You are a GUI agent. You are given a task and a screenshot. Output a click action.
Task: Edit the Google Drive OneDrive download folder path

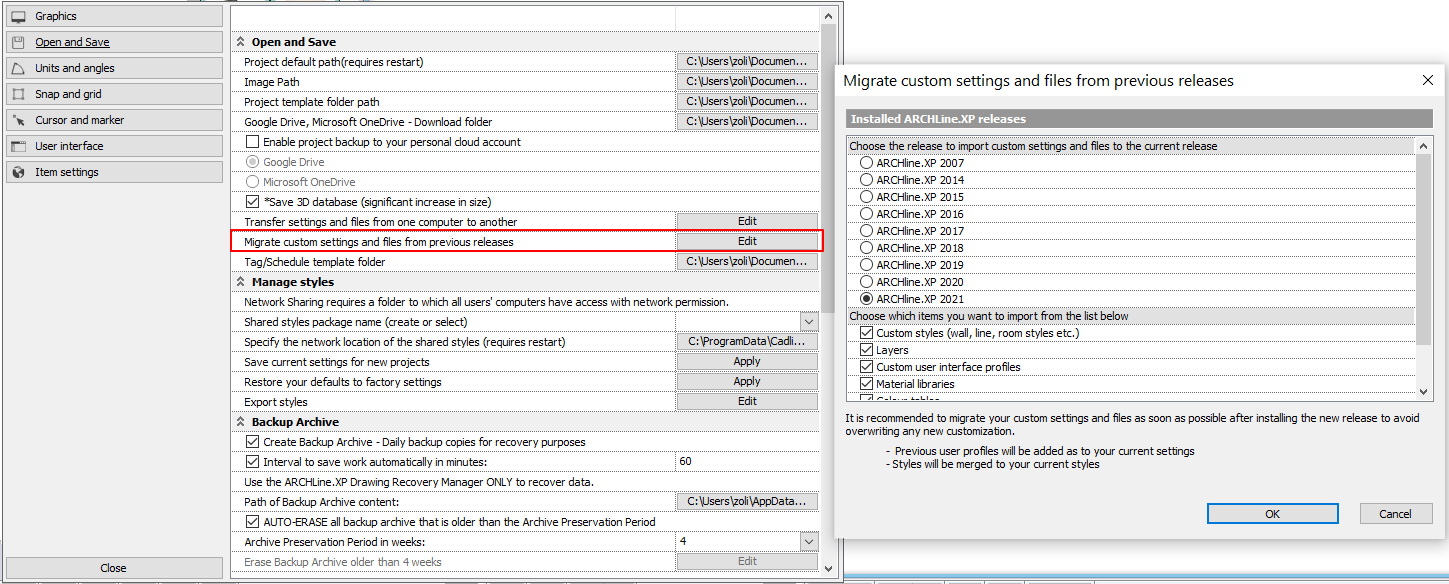tap(747, 122)
